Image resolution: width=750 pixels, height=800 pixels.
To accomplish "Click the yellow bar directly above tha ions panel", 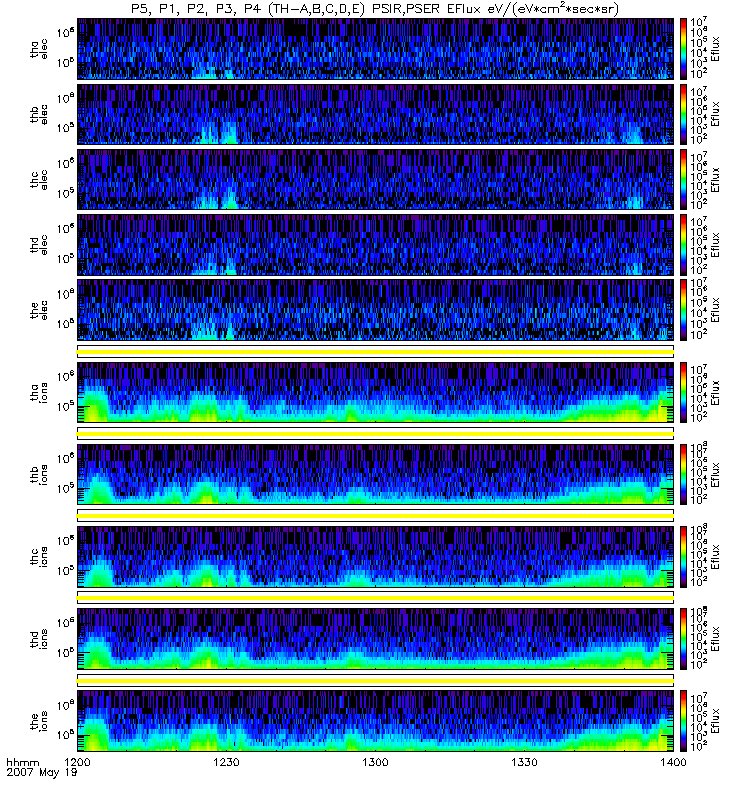I will tap(376, 352).
